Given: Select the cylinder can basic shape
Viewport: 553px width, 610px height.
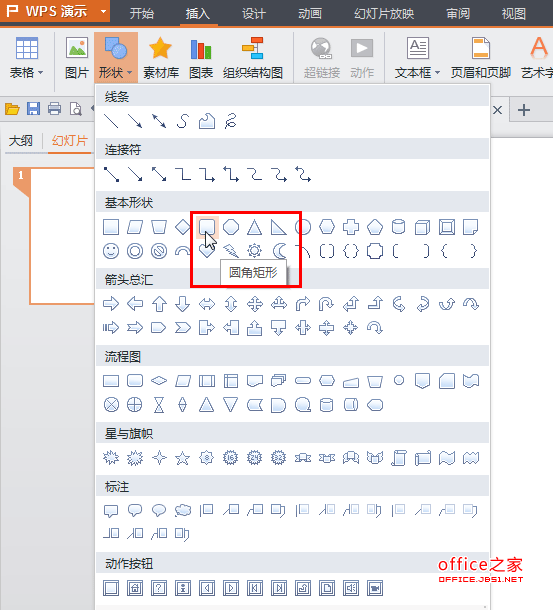Looking at the screenshot, I should pos(399,227).
